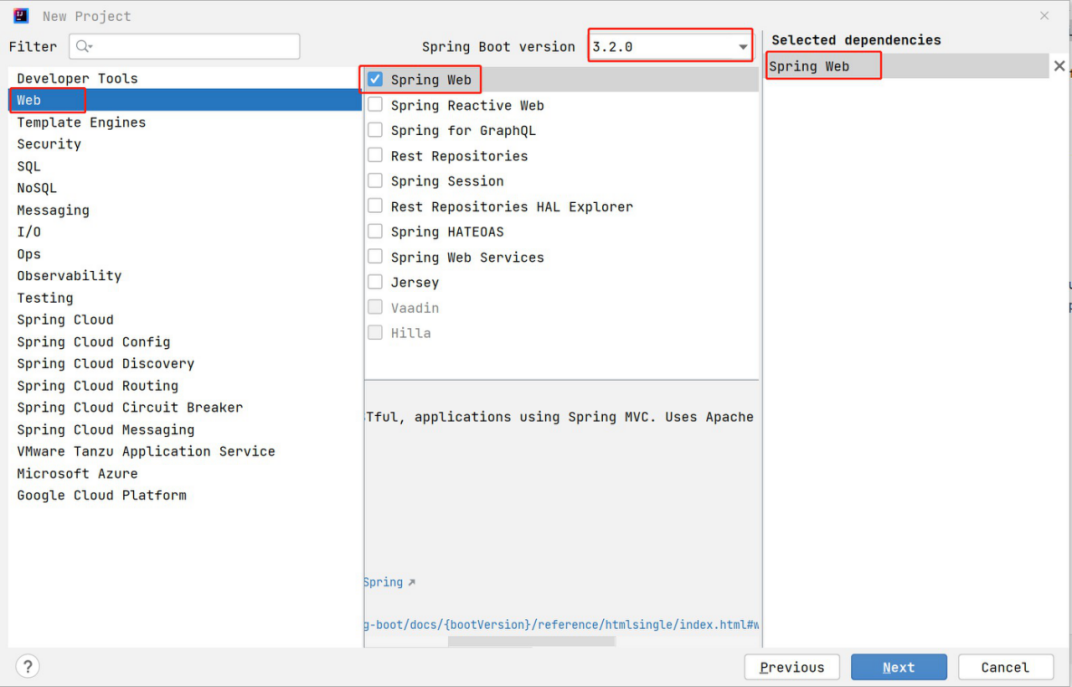The image size is (1072, 687).
Task: Click the Selected dependencies heading
Action: [856, 40]
